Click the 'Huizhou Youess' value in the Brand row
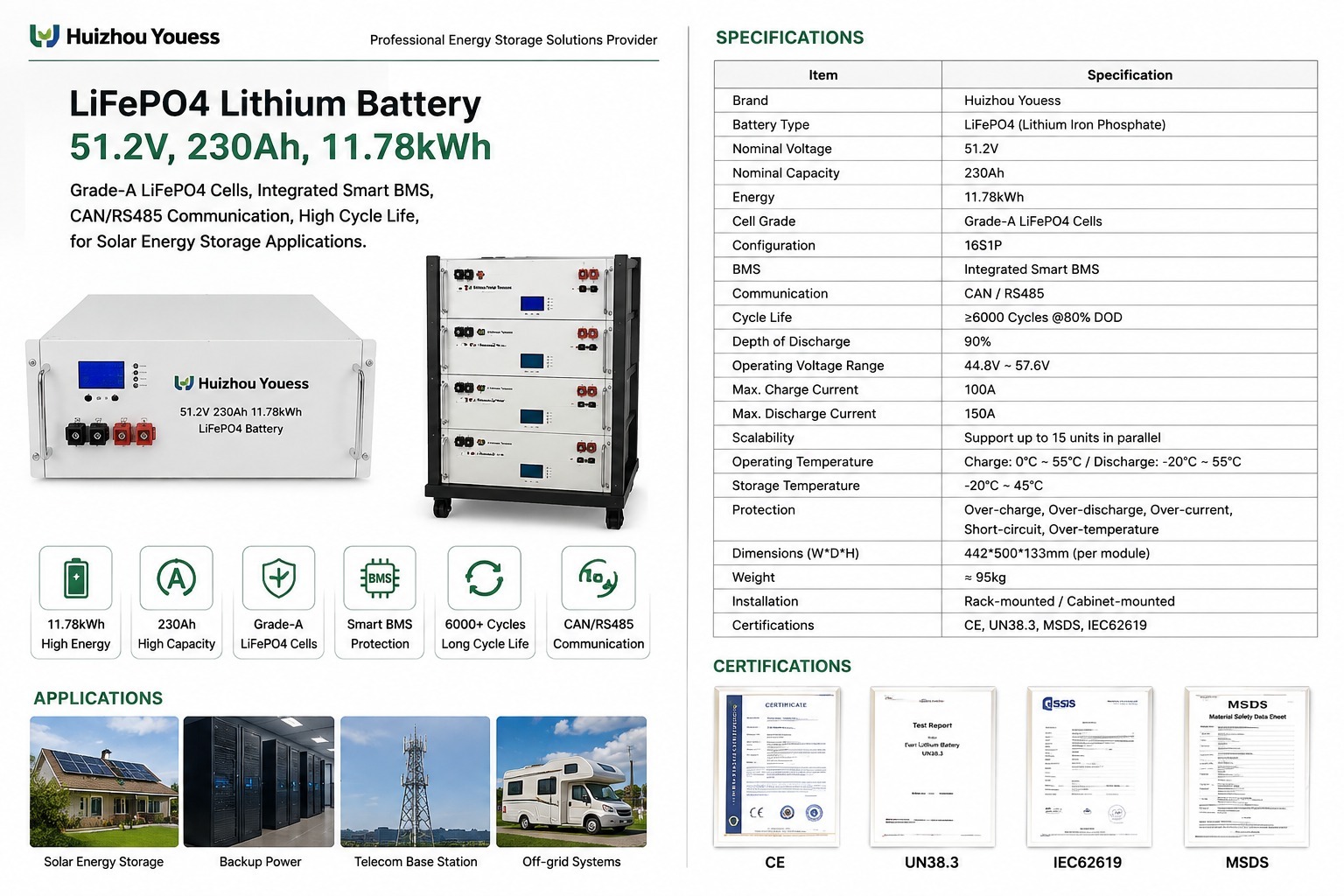 point(1012,101)
